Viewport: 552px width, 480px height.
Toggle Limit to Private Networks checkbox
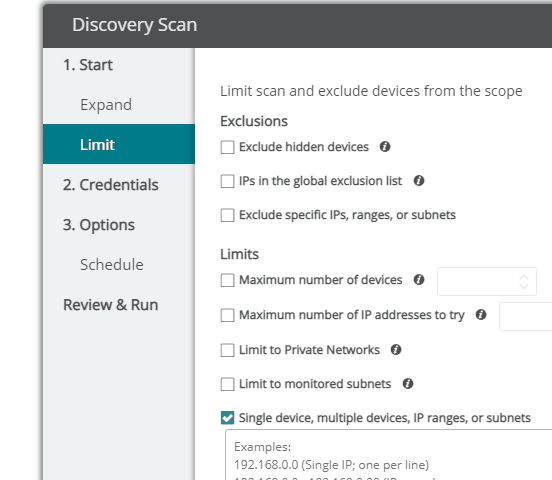[227, 350]
